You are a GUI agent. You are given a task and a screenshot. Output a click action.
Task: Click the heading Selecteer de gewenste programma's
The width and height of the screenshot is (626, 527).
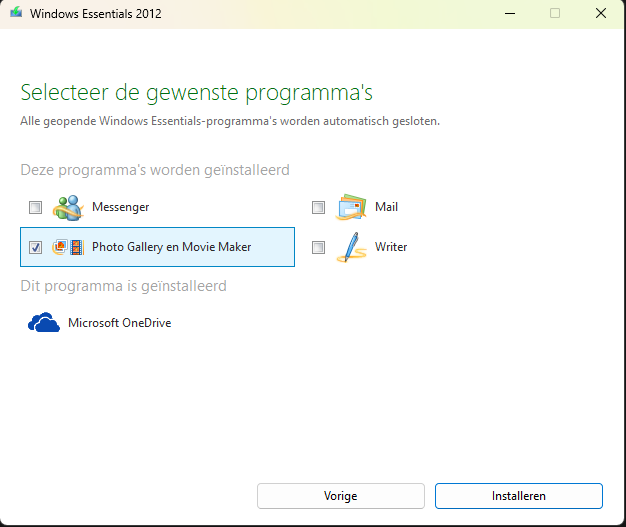click(x=196, y=93)
